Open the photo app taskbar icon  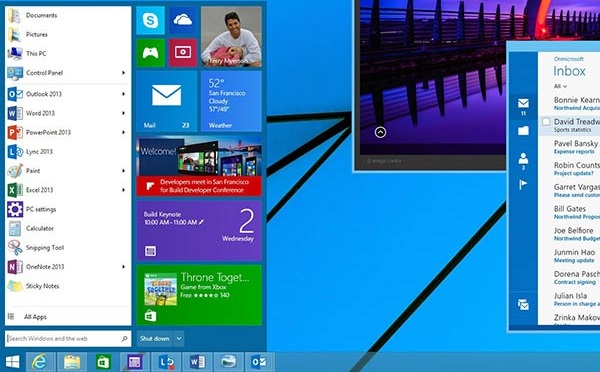pos(228,362)
